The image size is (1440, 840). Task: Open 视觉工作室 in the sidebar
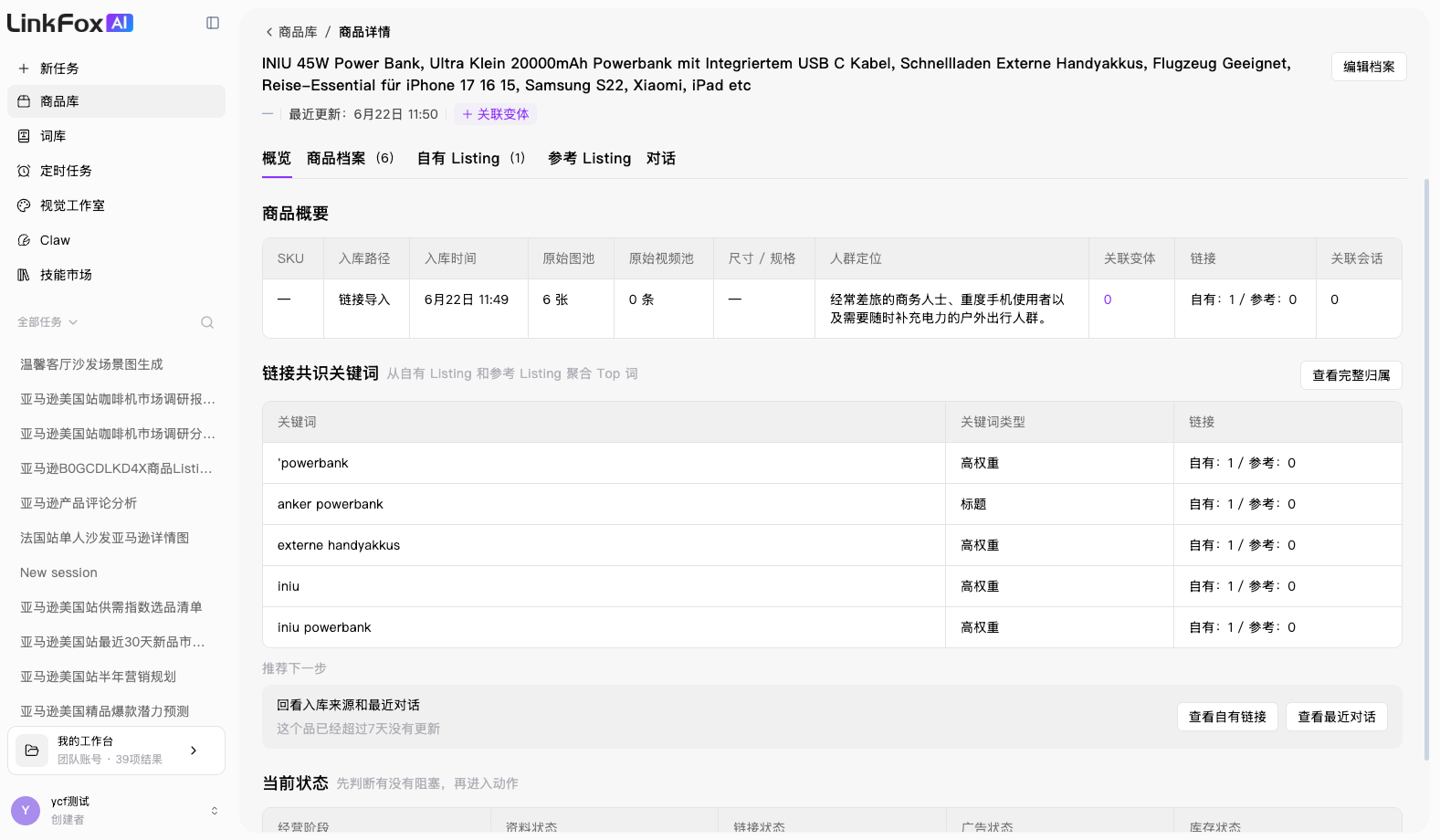pos(116,205)
